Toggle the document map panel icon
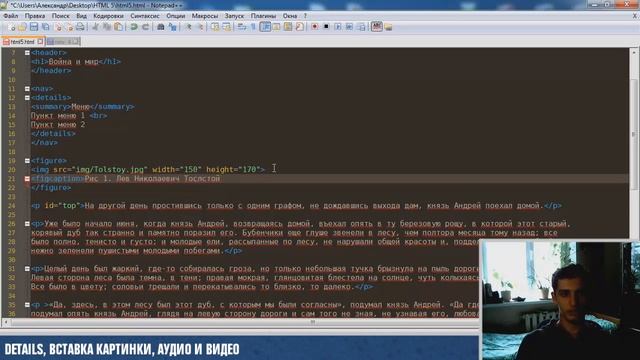640x360 pixels. (288, 27)
